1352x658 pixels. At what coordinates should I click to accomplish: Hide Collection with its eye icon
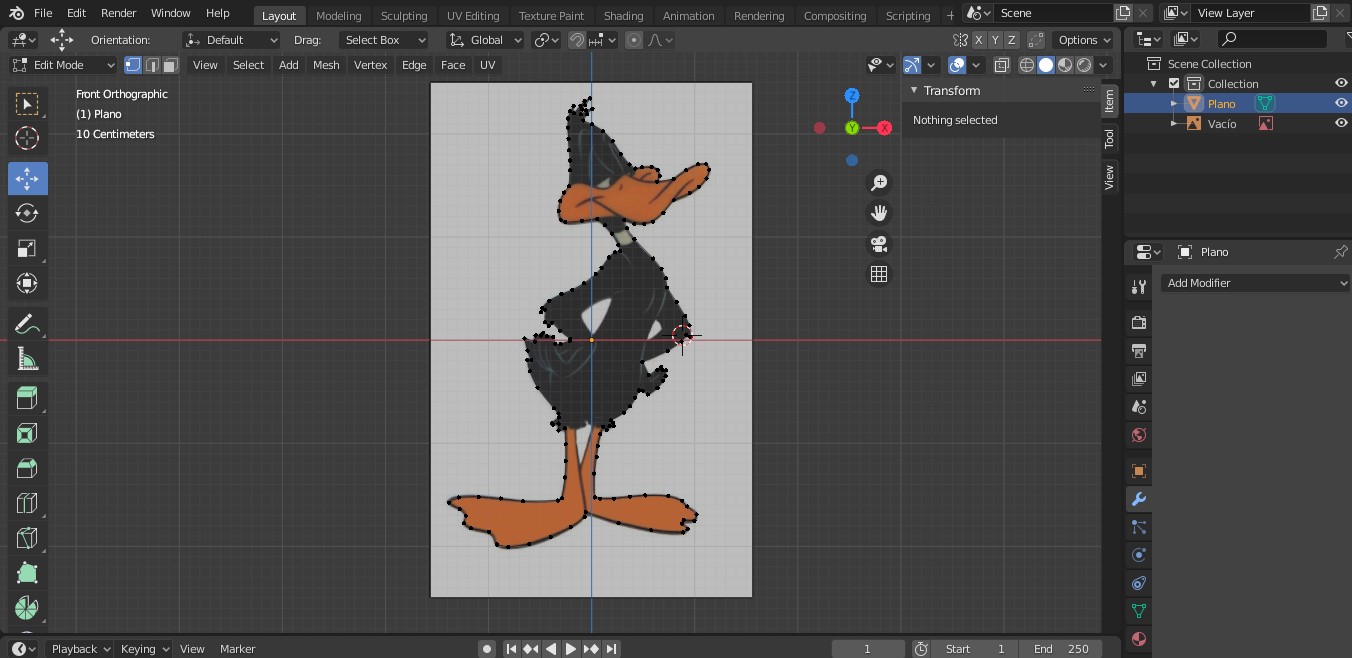click(1341, 84)
